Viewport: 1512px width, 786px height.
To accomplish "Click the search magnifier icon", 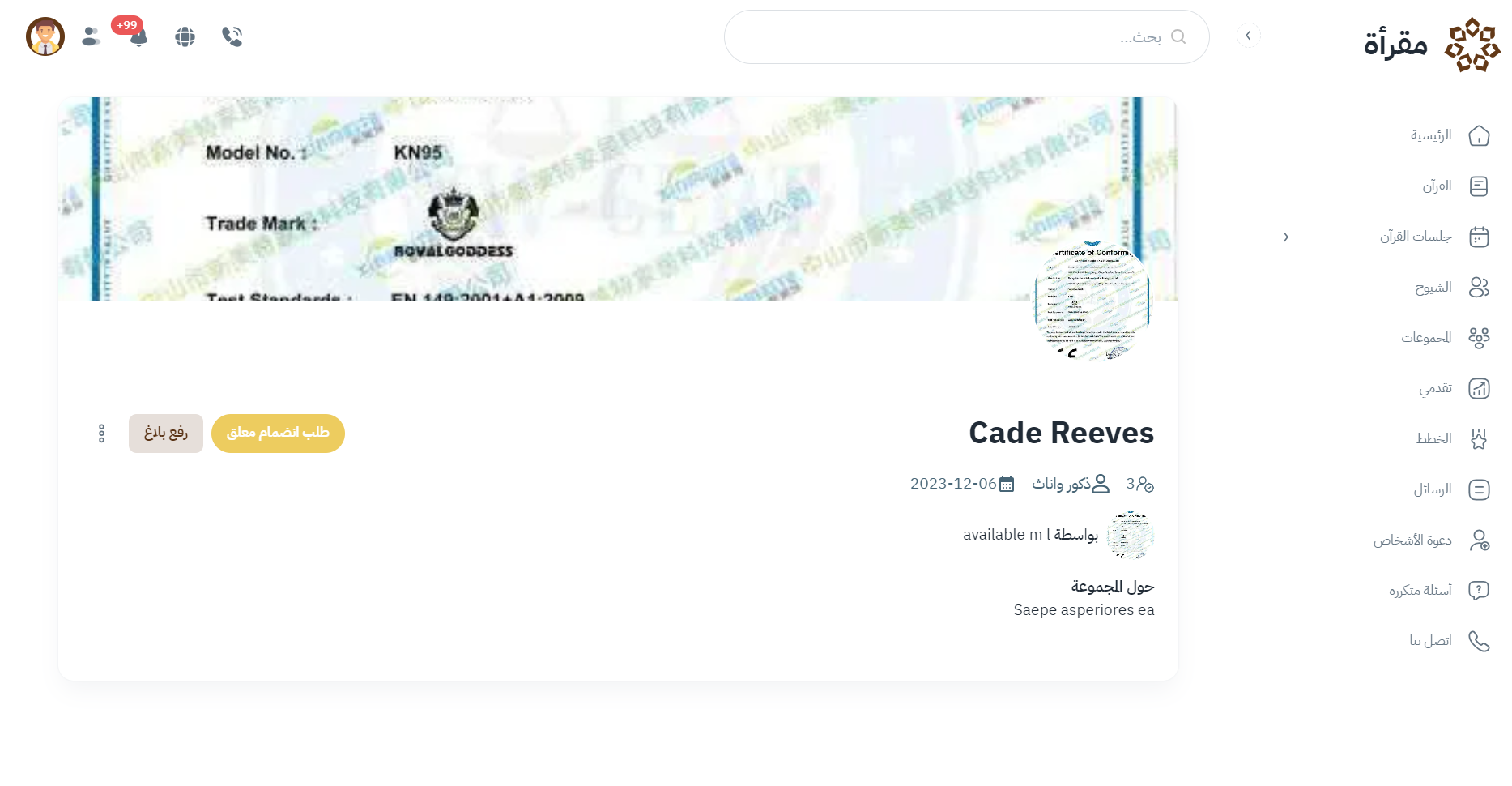I will coord(1178,36).
